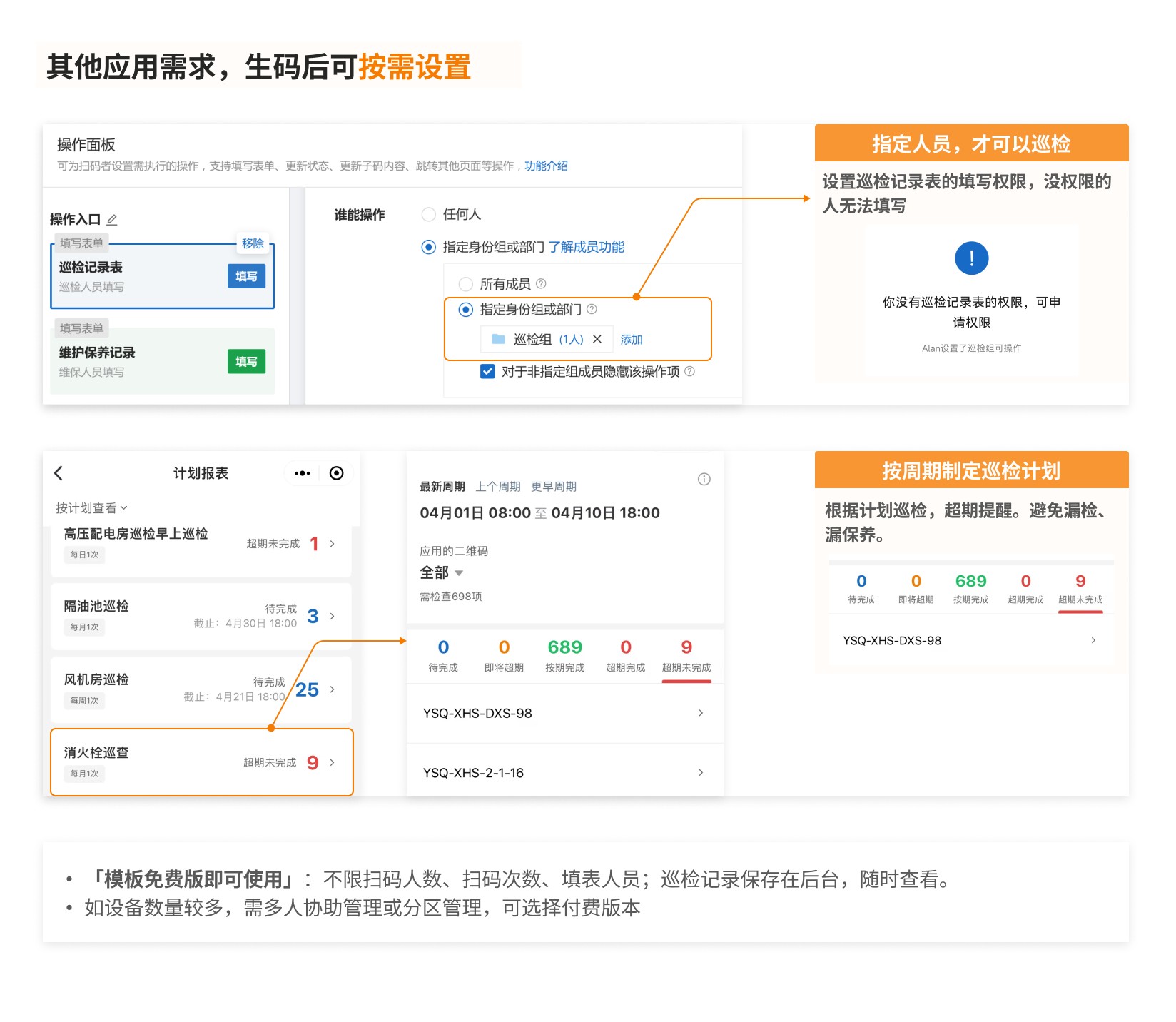Screen dimensions: 1176x1022
Task: Click the blue exclamation icon in the permission notice
Action: (971, 258)
